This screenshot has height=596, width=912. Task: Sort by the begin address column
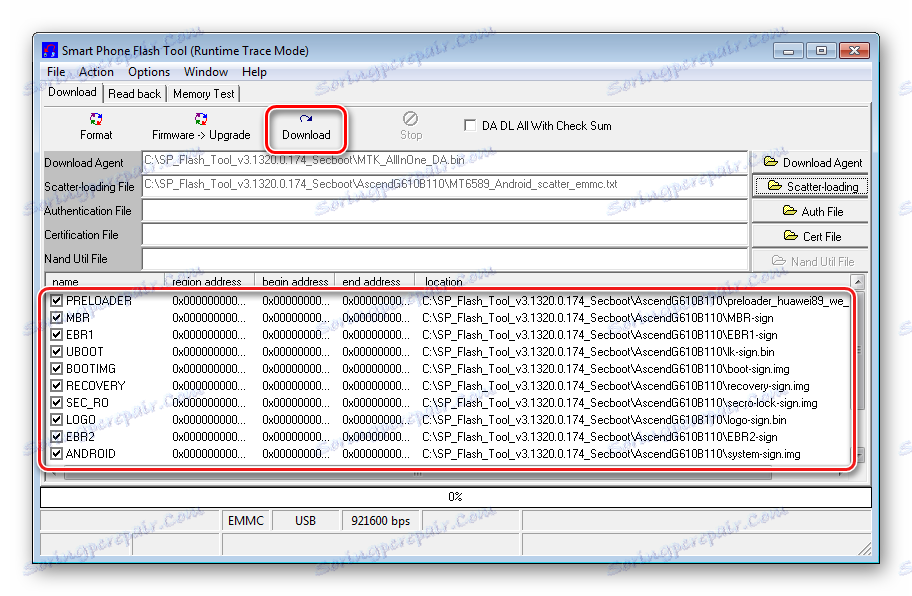(295, 281)
